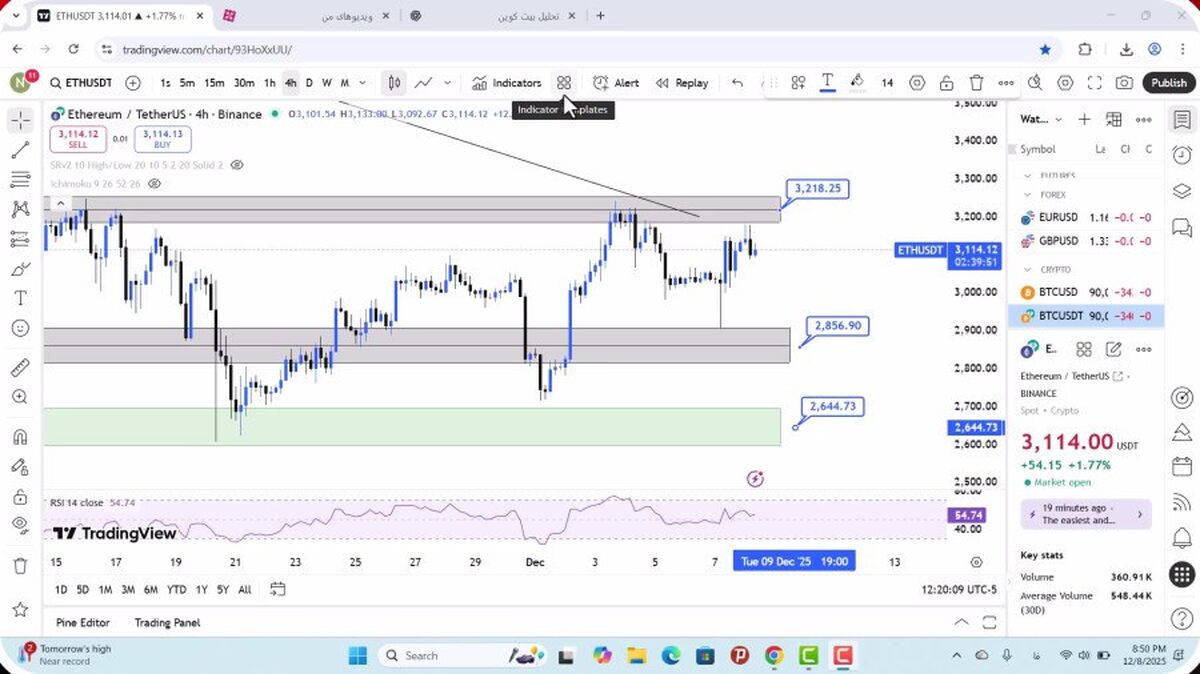
Task: Open more options of drawing toolbar
Action: click(1006, 83)
